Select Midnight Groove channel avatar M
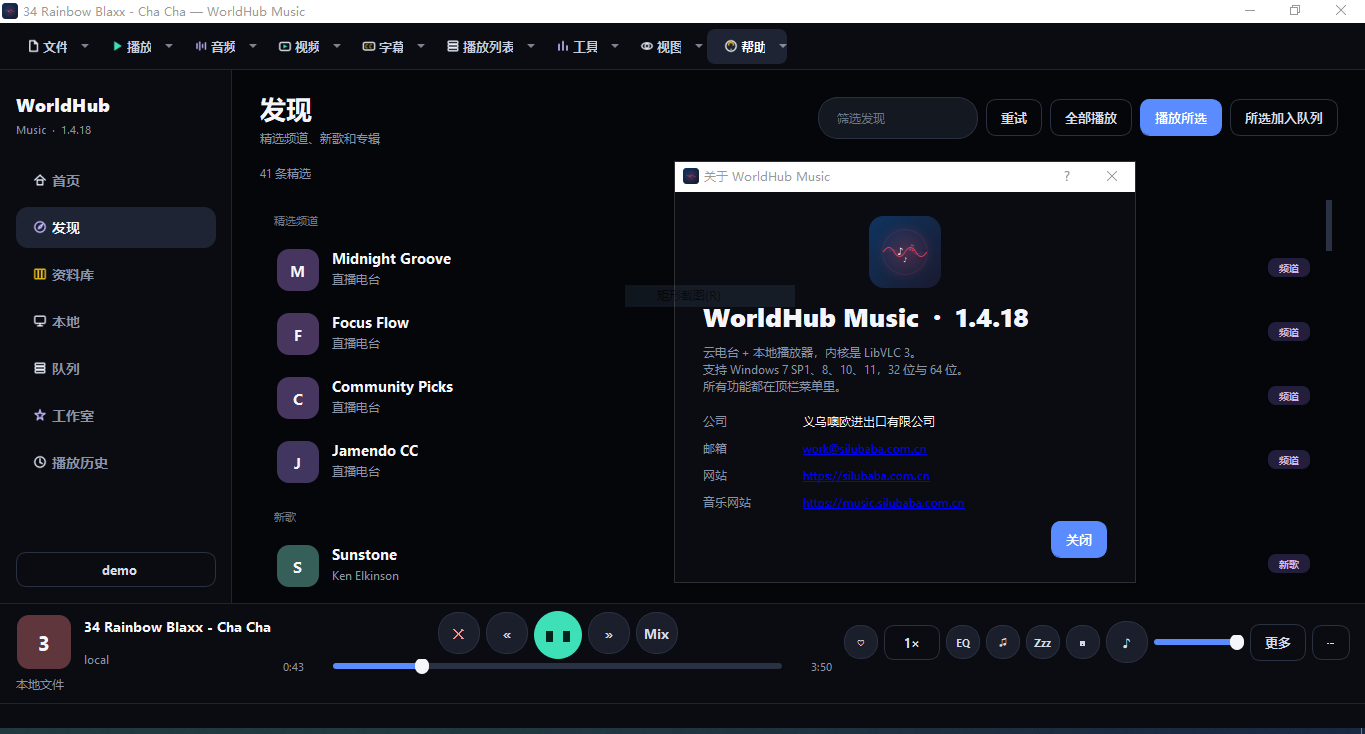Viewport: 1365px width, 734px height. (x=298, y=271)
